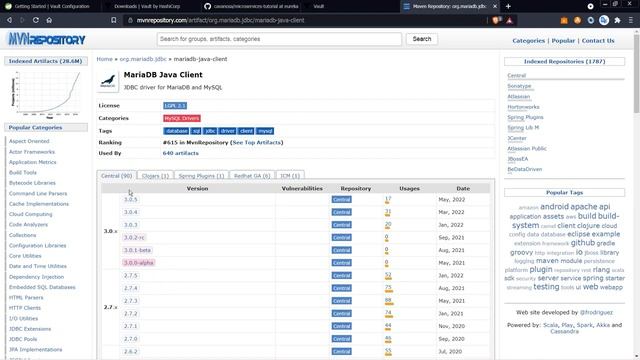Screen dimensions: 640x360
Task: Click usages count 88 for 2.7.3
Action: (x=388, y=300)
